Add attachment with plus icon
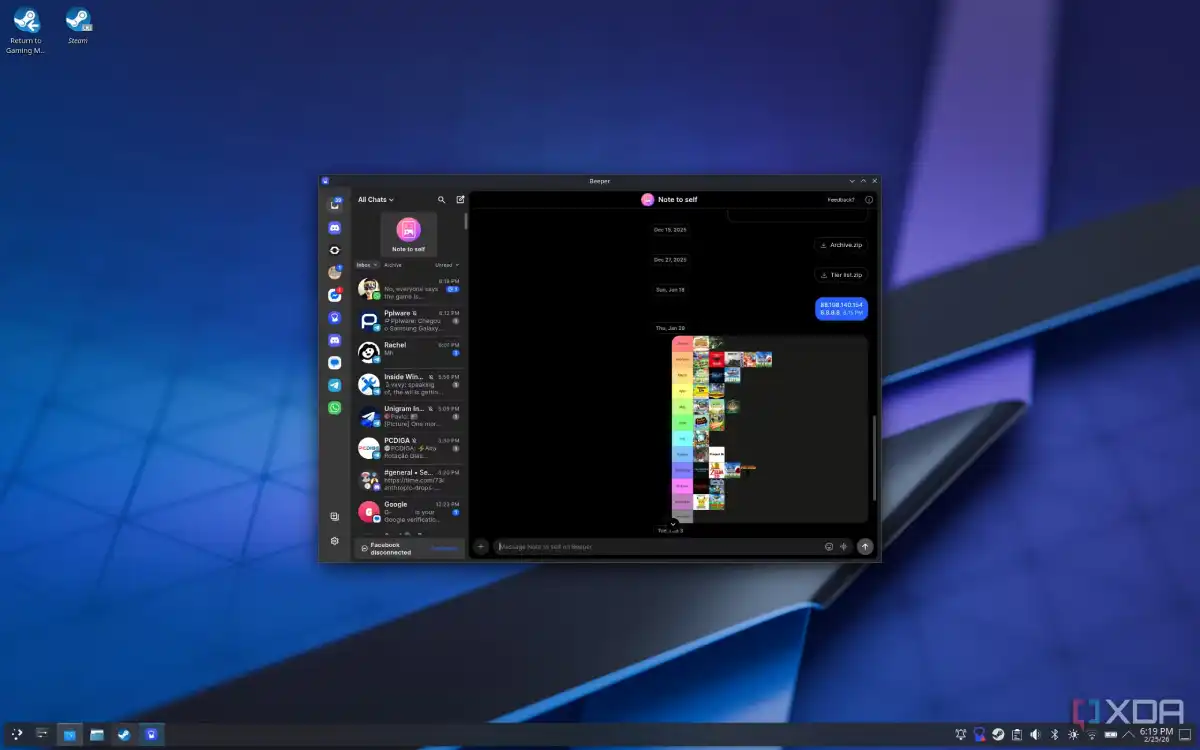1200x750 pixels. (480, 547)
